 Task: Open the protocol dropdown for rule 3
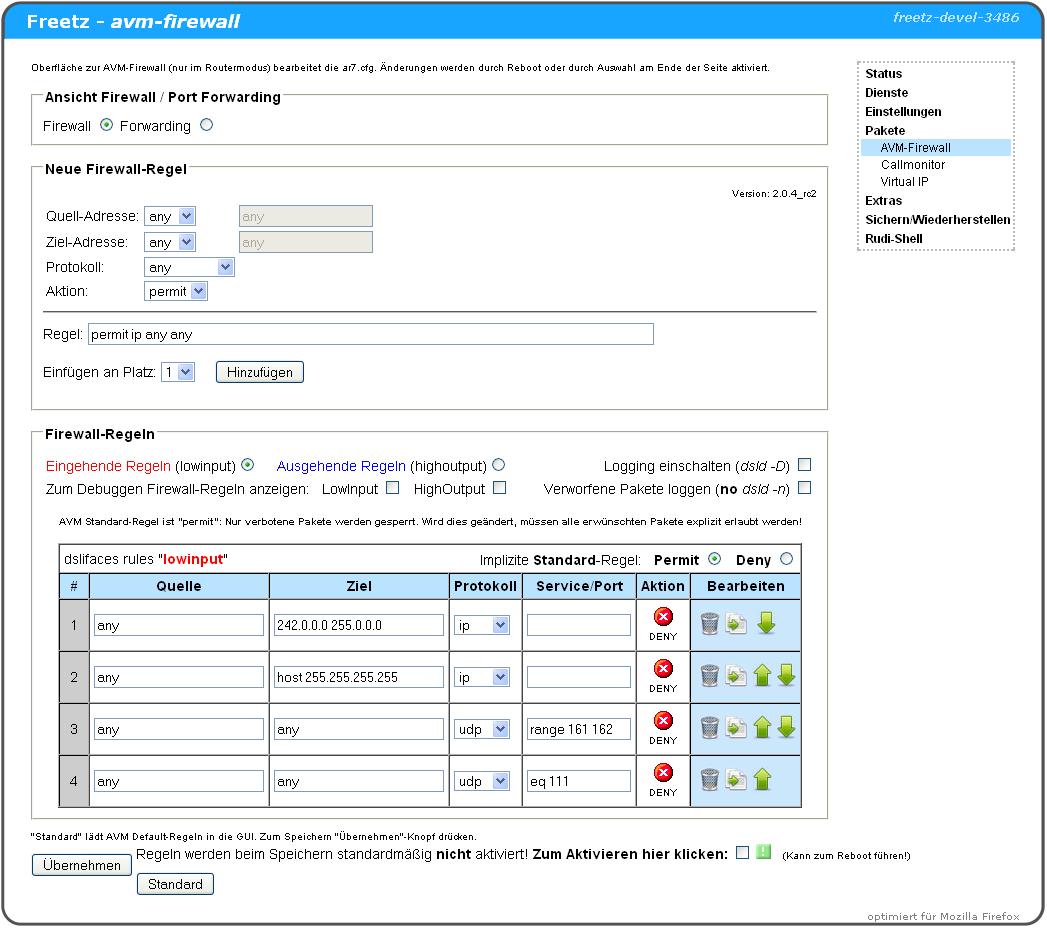point(482,729)
